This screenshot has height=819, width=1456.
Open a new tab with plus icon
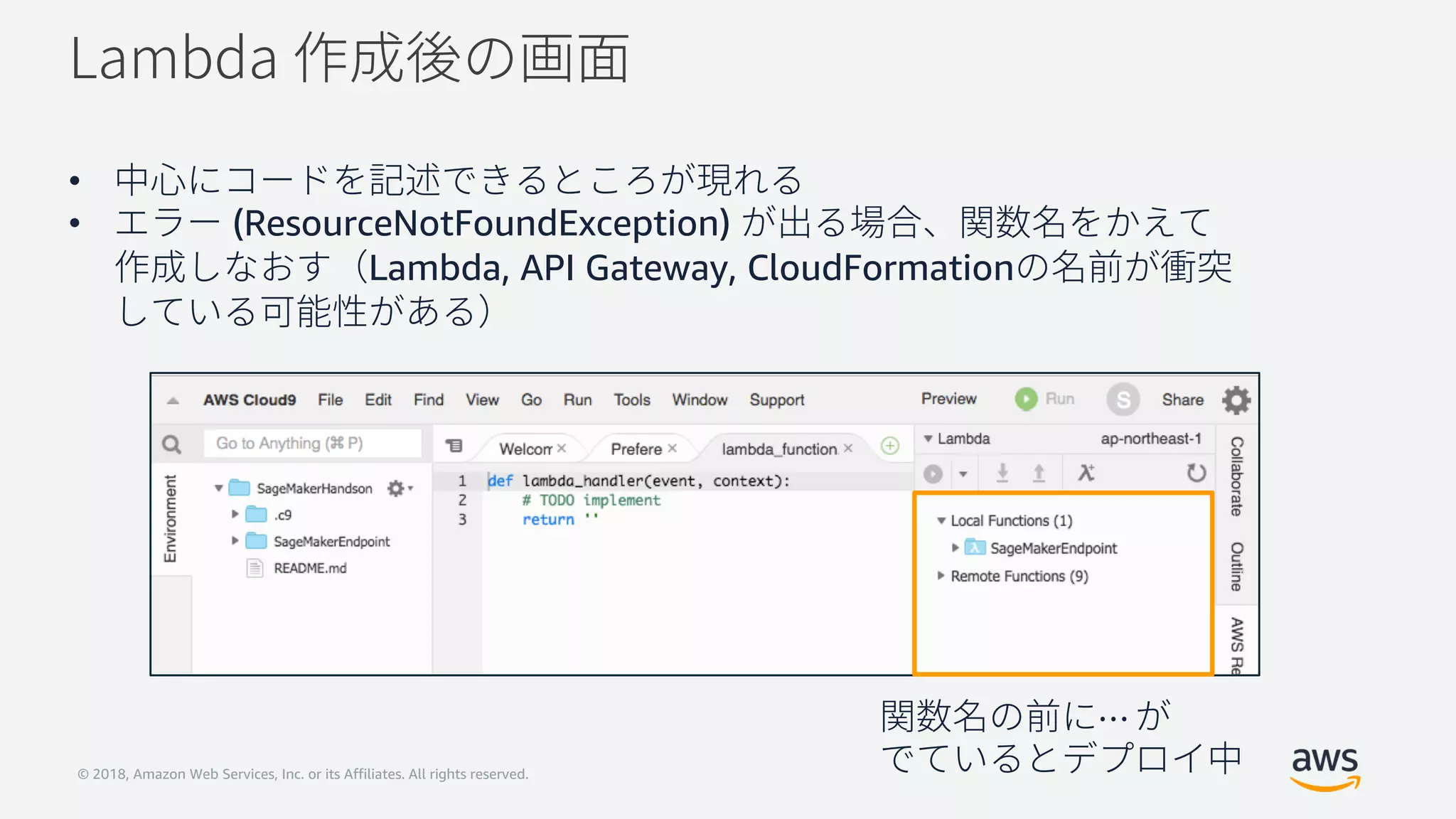890,446
